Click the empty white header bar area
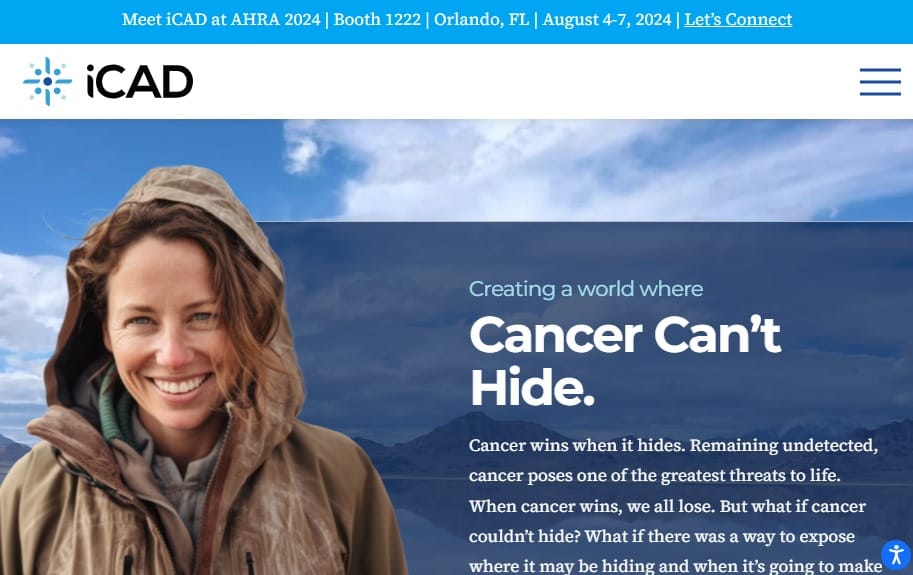913x575 pixels. point(524,81)
